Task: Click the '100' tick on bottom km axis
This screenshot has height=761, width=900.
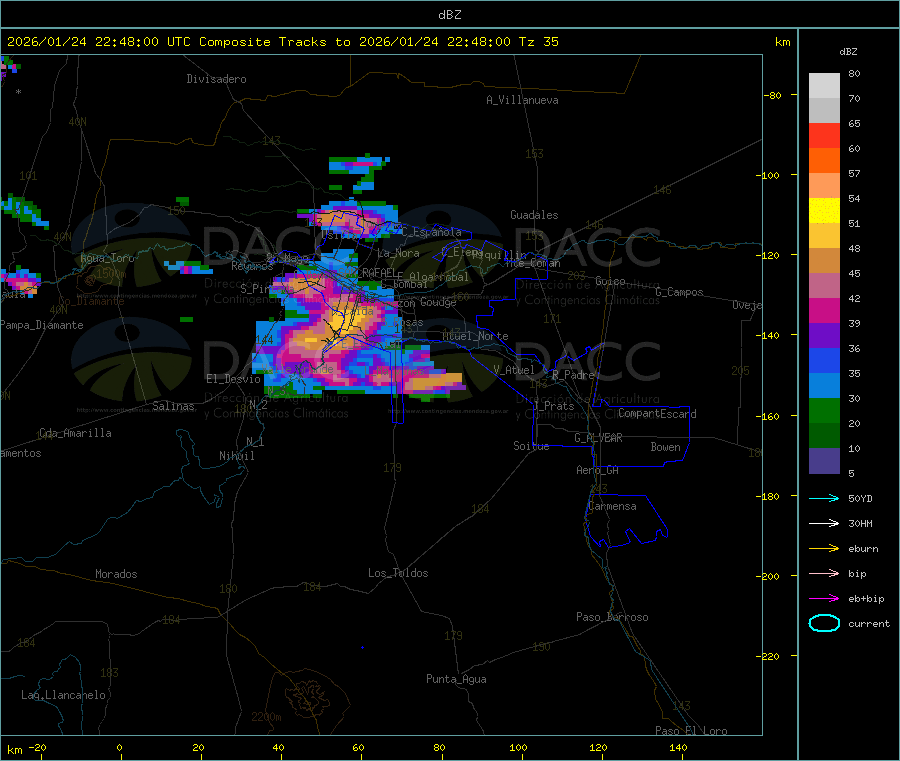Action: (518, 747)
